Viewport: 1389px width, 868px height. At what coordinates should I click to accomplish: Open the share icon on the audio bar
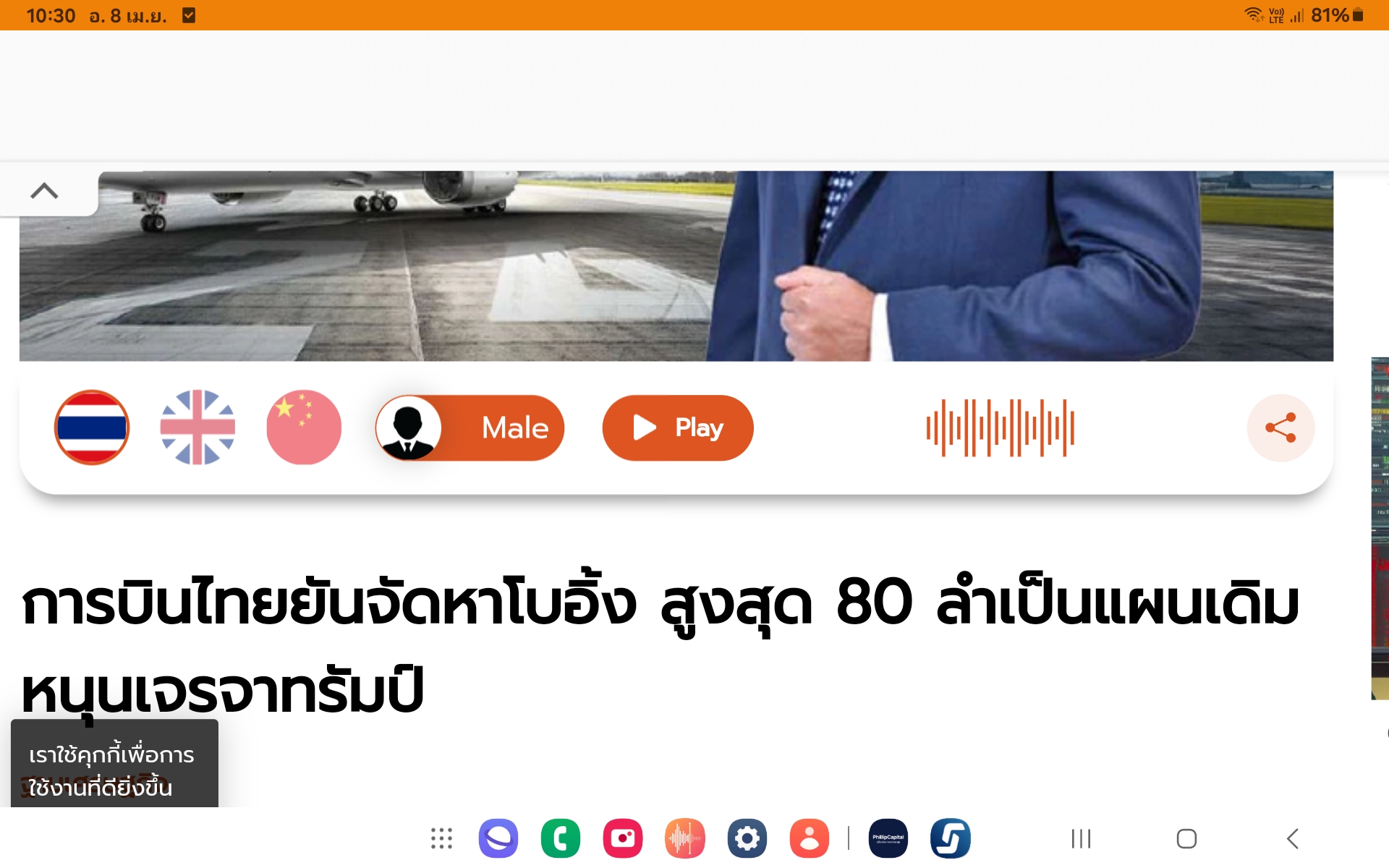pyautogui.click(x=1280, y=427)
